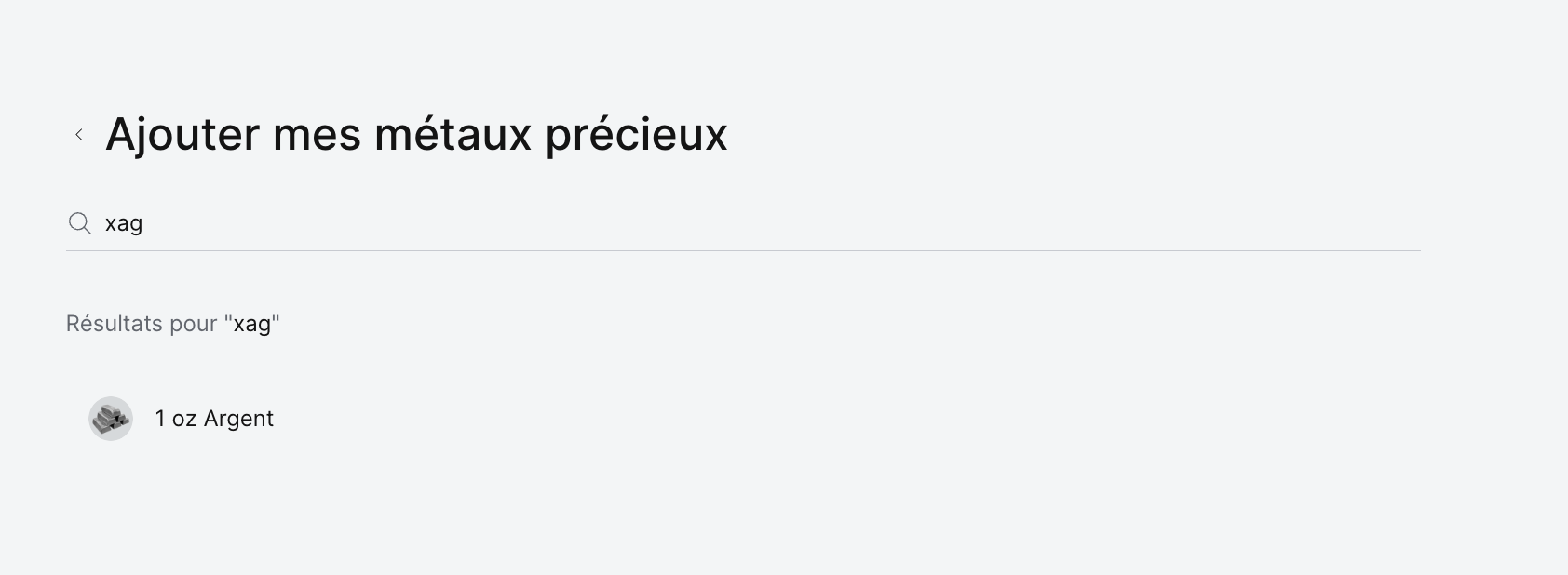The width and height of the screenshot is (1568, 575).
Task: Click the "Résultats pour" label
Action: 142,324
